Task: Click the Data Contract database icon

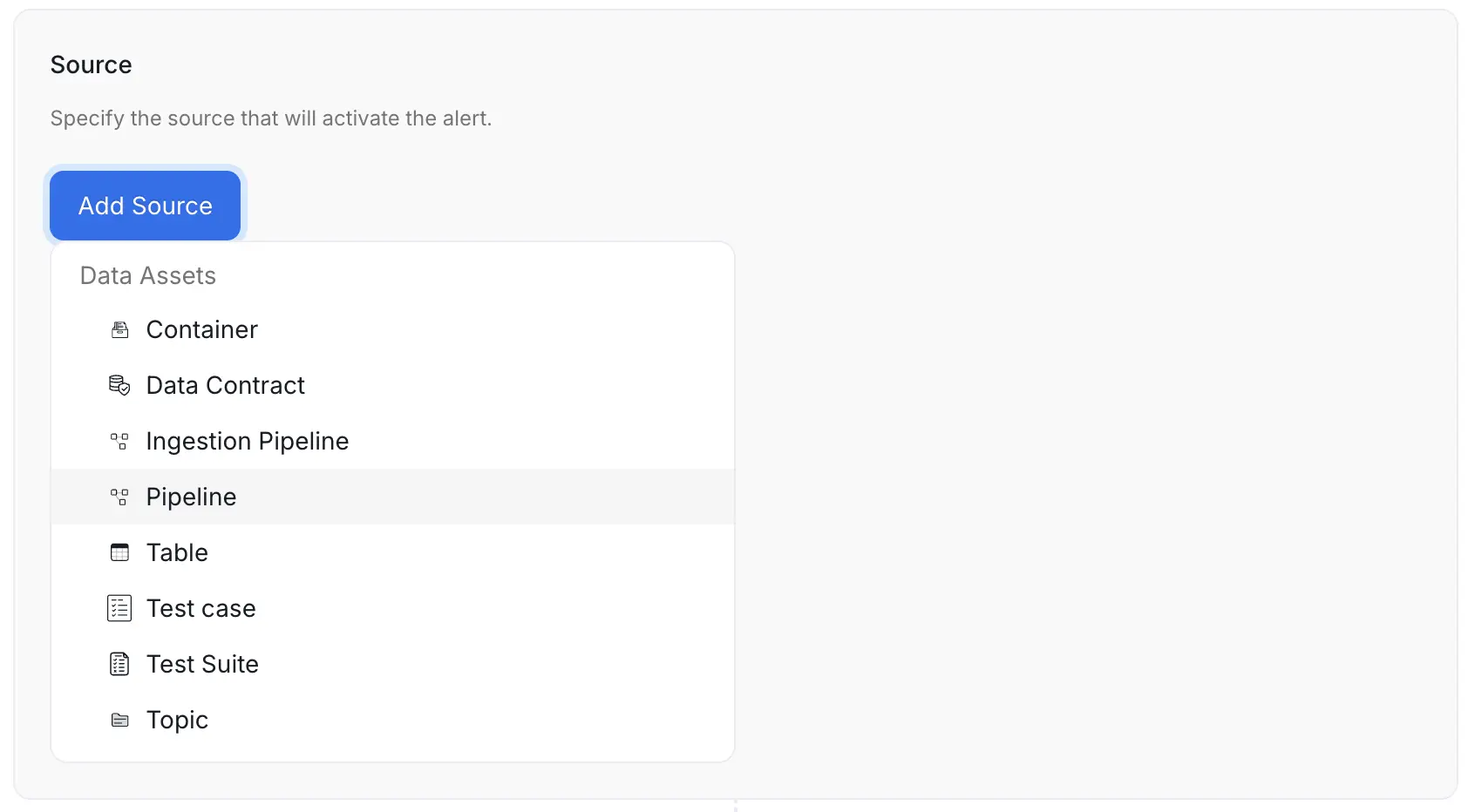Action: coord(119,385)
